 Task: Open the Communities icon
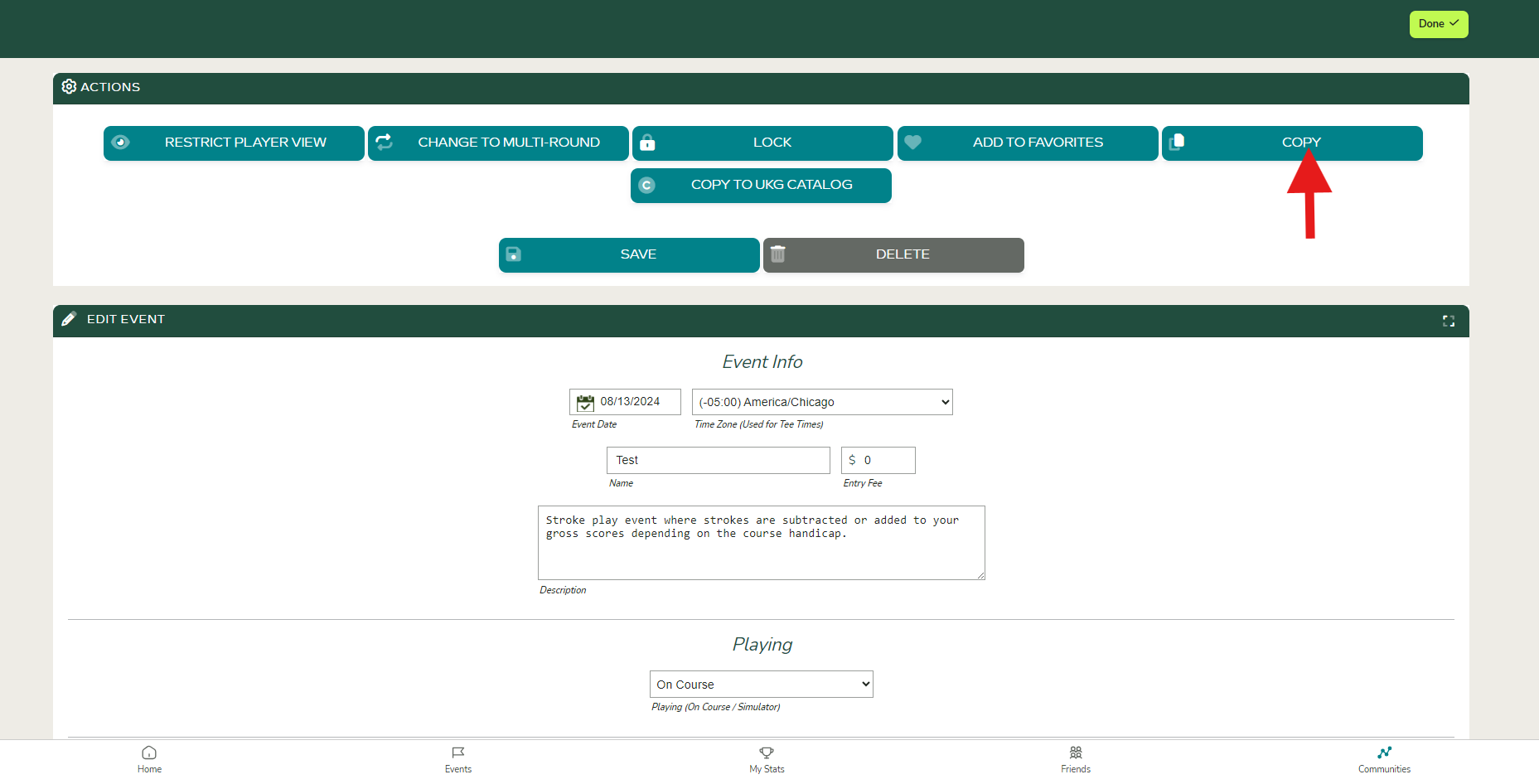[1384, 753]
